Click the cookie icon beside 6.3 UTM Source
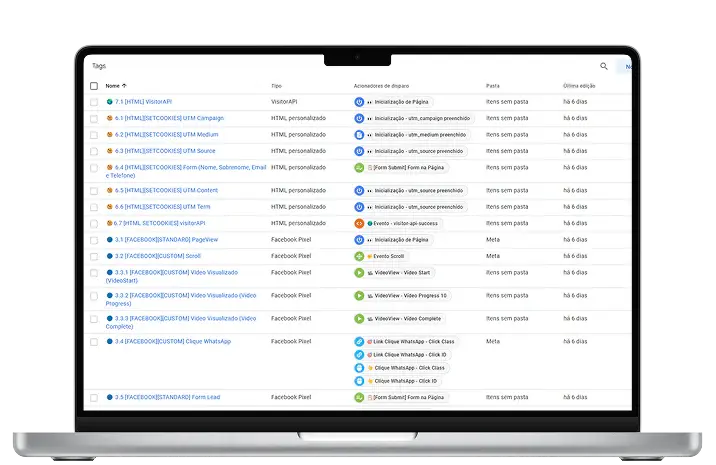The image size is (716, 465). click(x=110, y=151)
